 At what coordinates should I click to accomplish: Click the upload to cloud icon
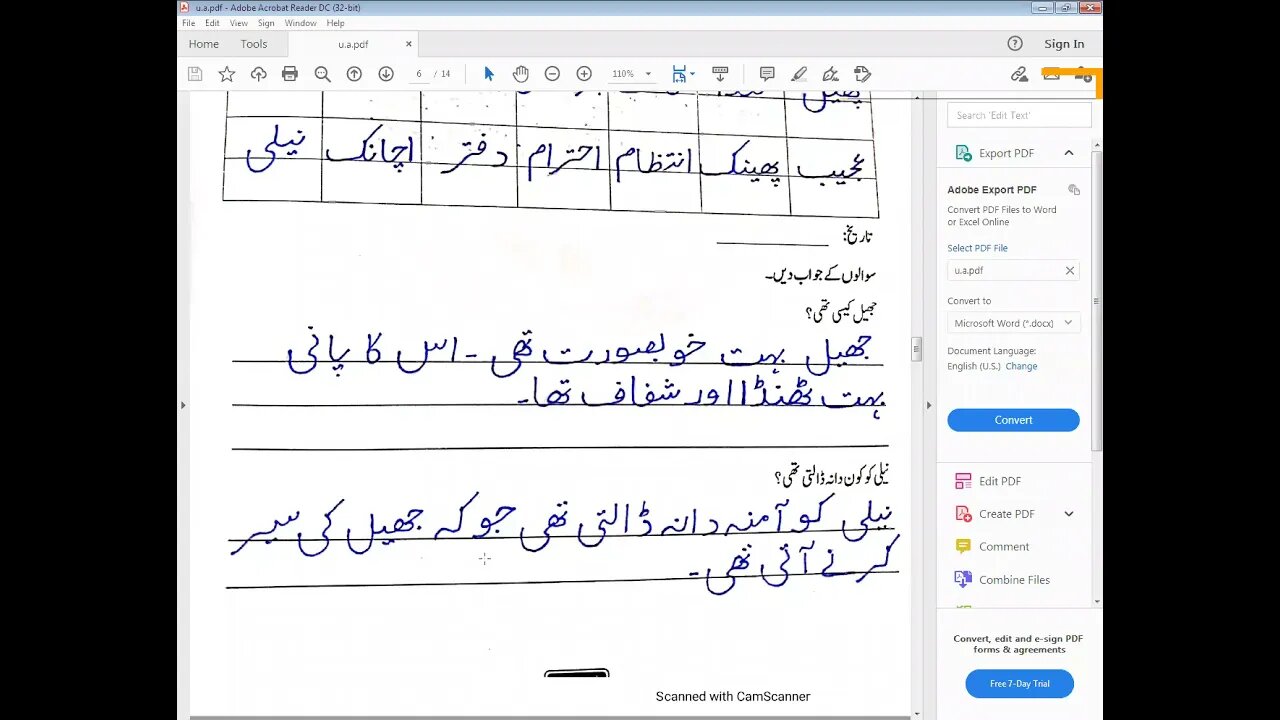click(x=258, y=74)
